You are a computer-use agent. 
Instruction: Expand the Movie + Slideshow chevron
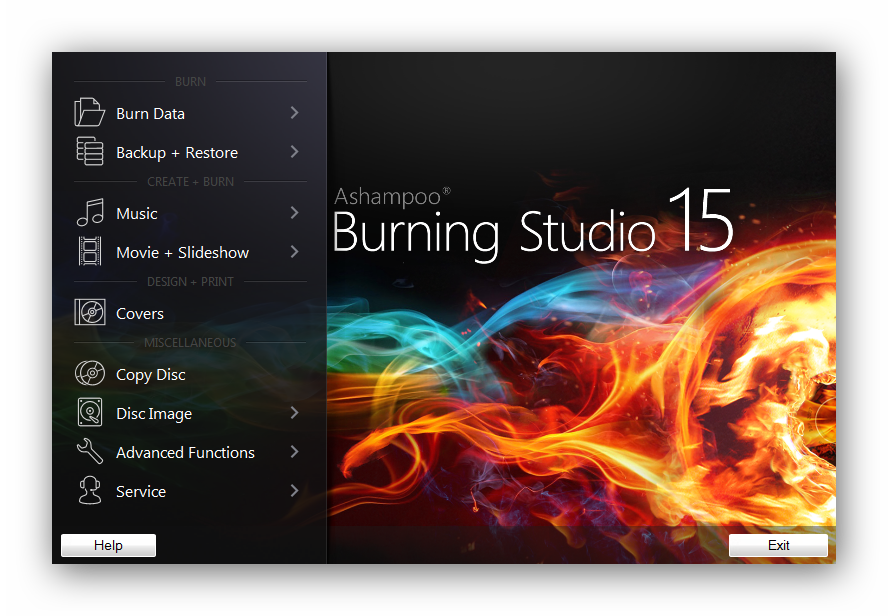pyautogui.click(x=294, y=252)
